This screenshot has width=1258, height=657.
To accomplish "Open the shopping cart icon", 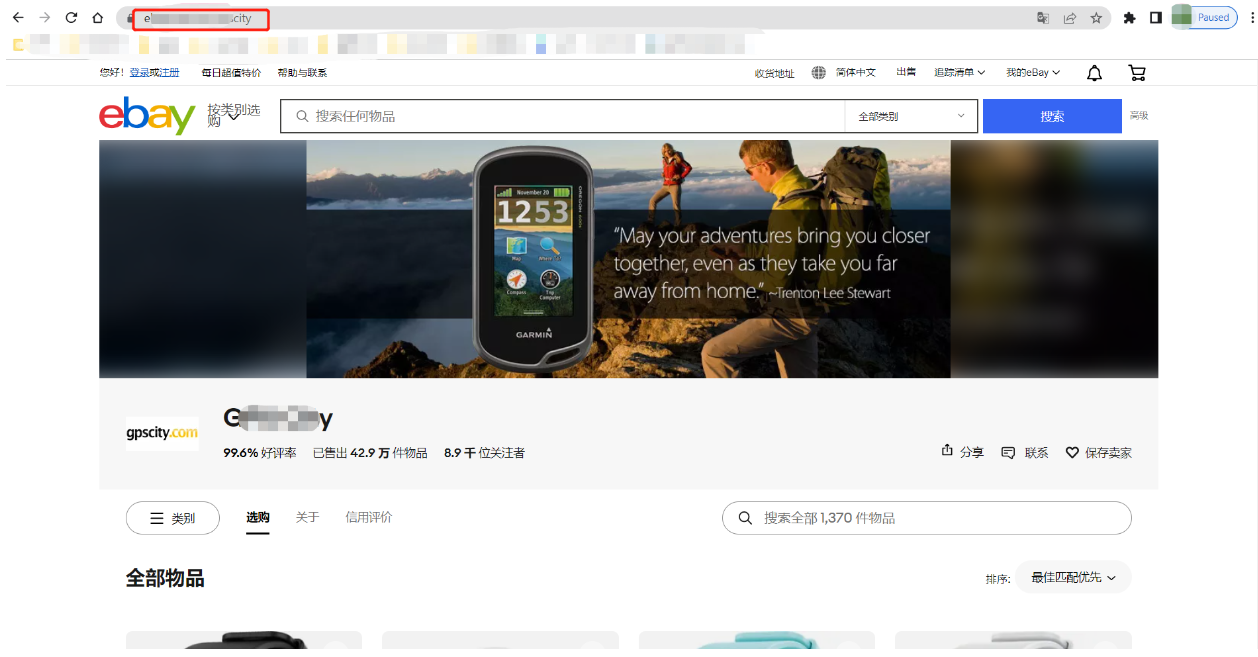I will (x=1136, y=73).
